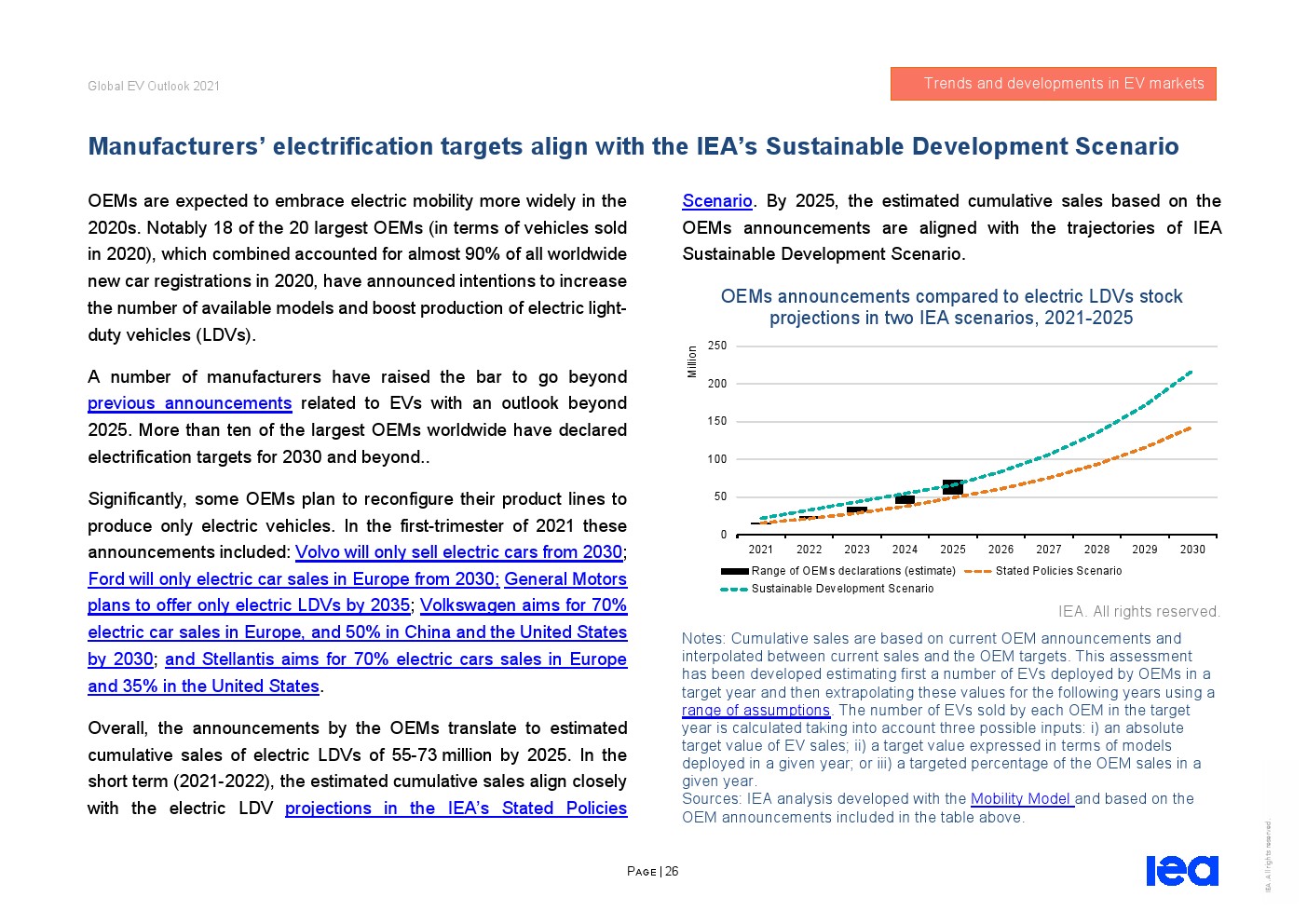Image resolution: width=1307 pixels, height=924 pixels.
Task: Click the "Page | 26" footer number
Action: coord(652,872)
